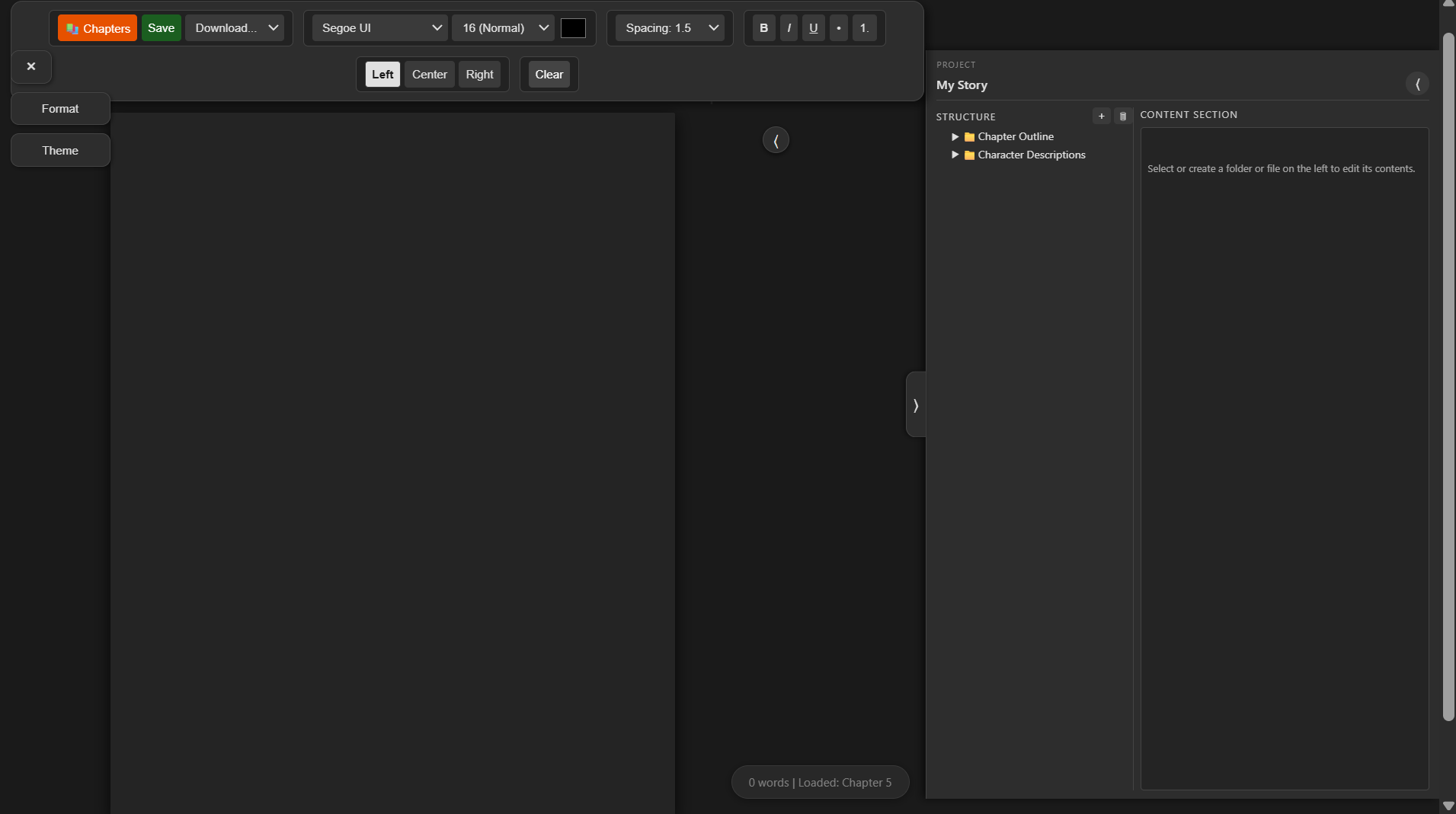Open the black text color swatch
This screenshot has height=814, width=1456.
click(x=573, y=28)
